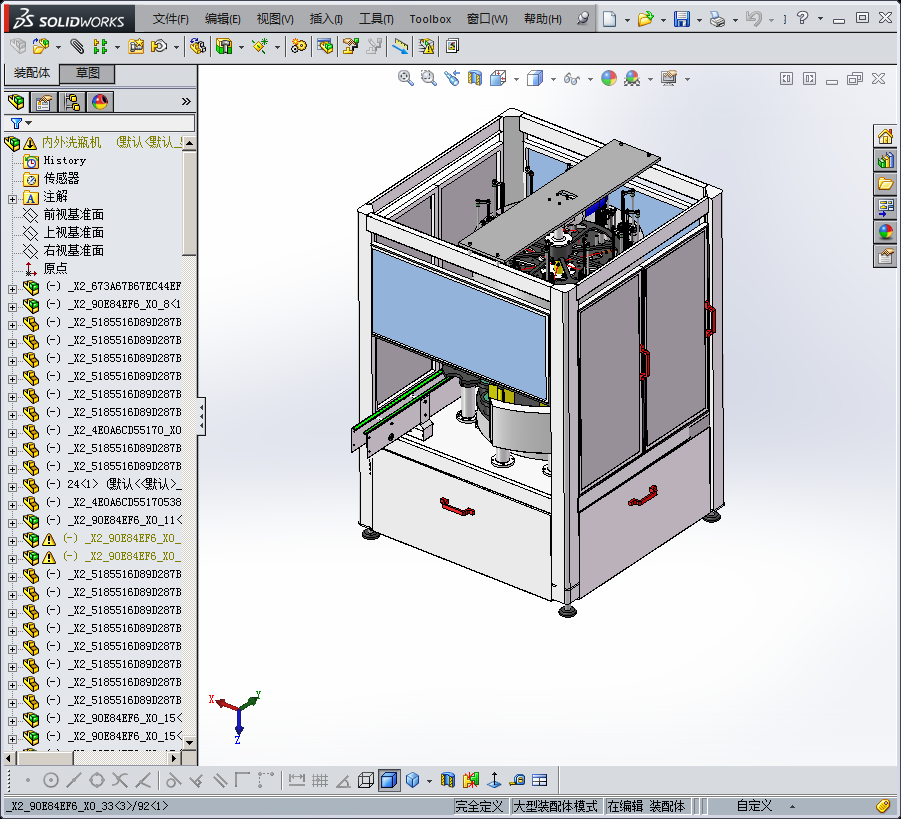Toggle the Grid display button in bottom toolbar

320,780
